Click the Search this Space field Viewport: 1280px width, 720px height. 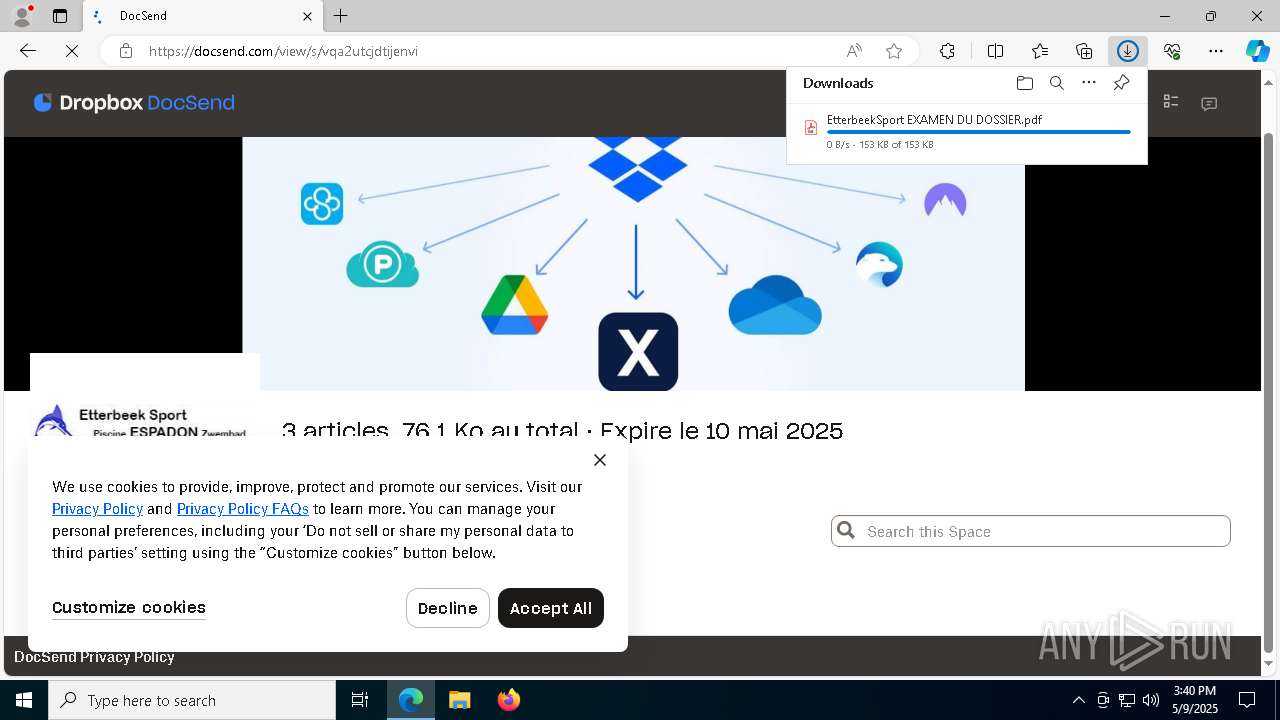(x=1031, y=531)
